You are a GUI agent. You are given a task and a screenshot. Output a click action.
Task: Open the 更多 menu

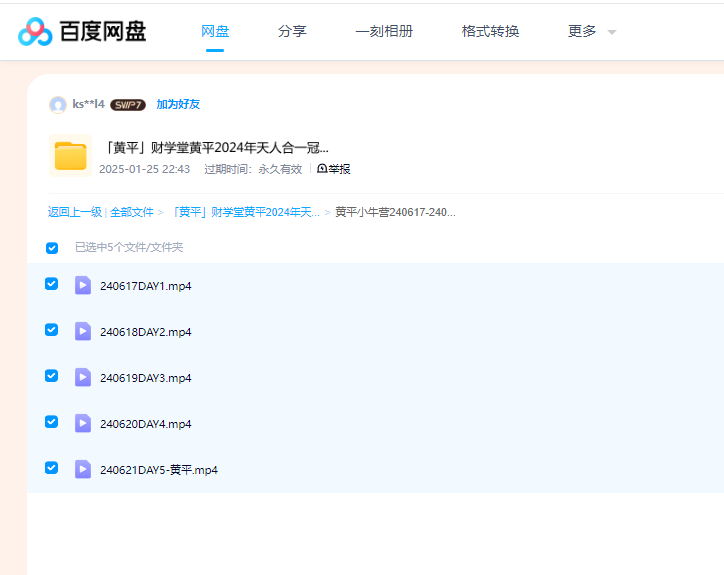[x=582, y=31]
